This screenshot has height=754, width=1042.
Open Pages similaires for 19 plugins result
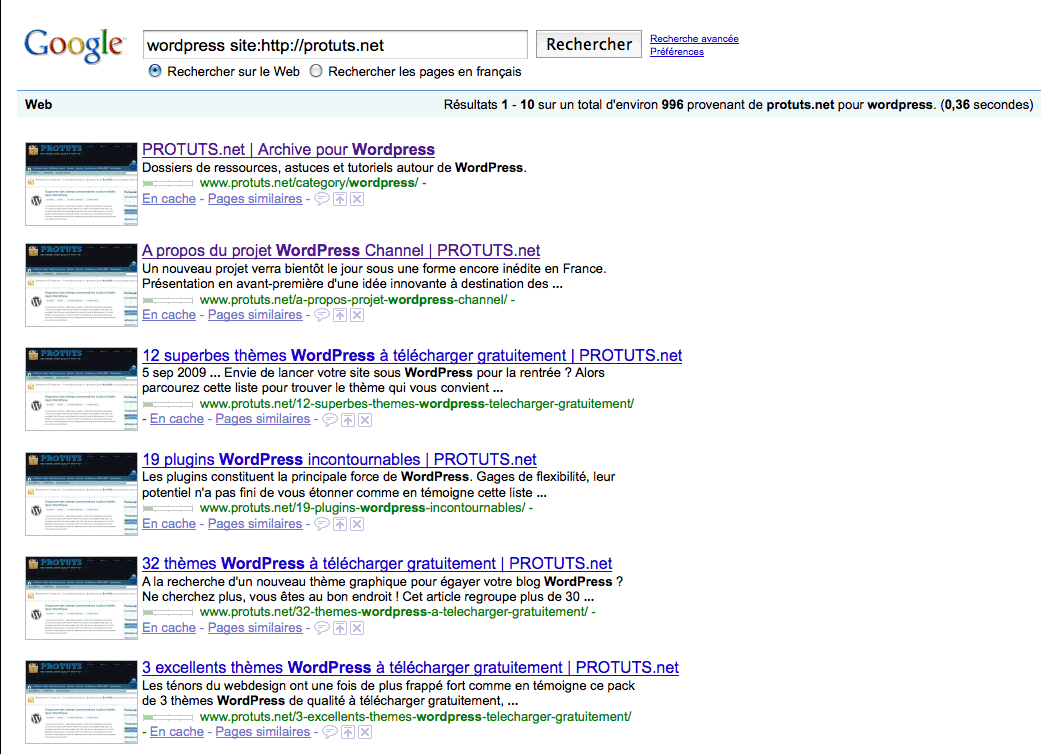(255, 523)
